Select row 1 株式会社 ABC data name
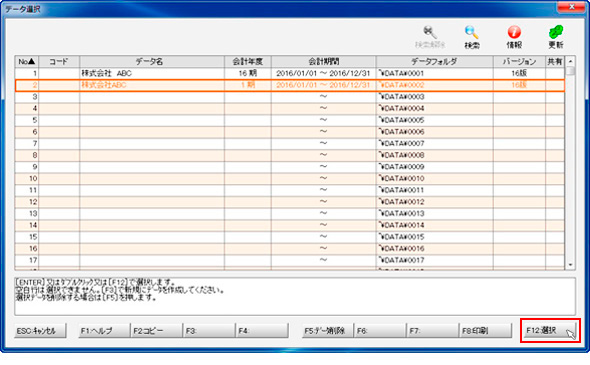This screenshot has height=365, width=590. (x=152, y=73)
